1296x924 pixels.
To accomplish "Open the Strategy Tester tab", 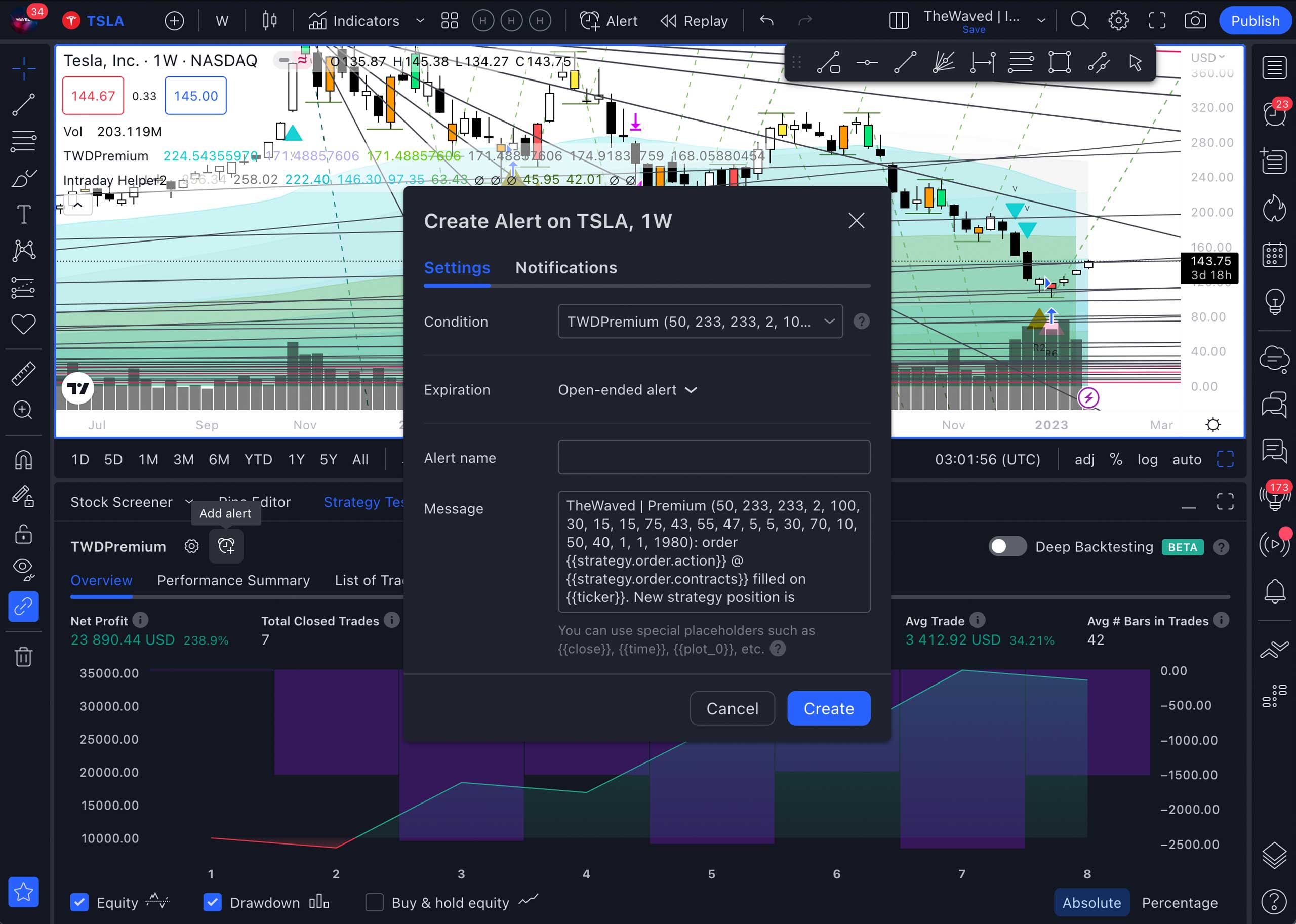I will coord(364,502).
